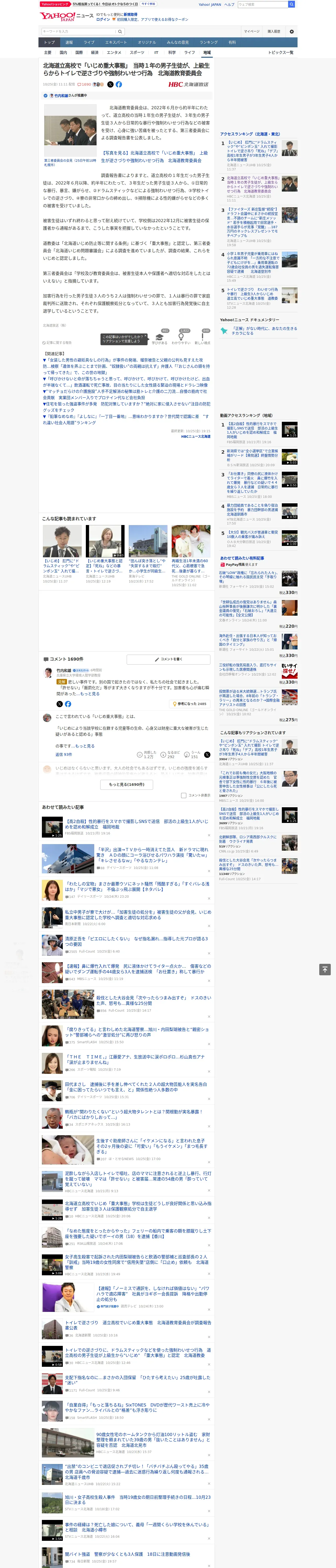Open 清原正吾を「ピエロにしたくない」 article
Viewport: 336px width, 1568px height.
pos(137,942)
